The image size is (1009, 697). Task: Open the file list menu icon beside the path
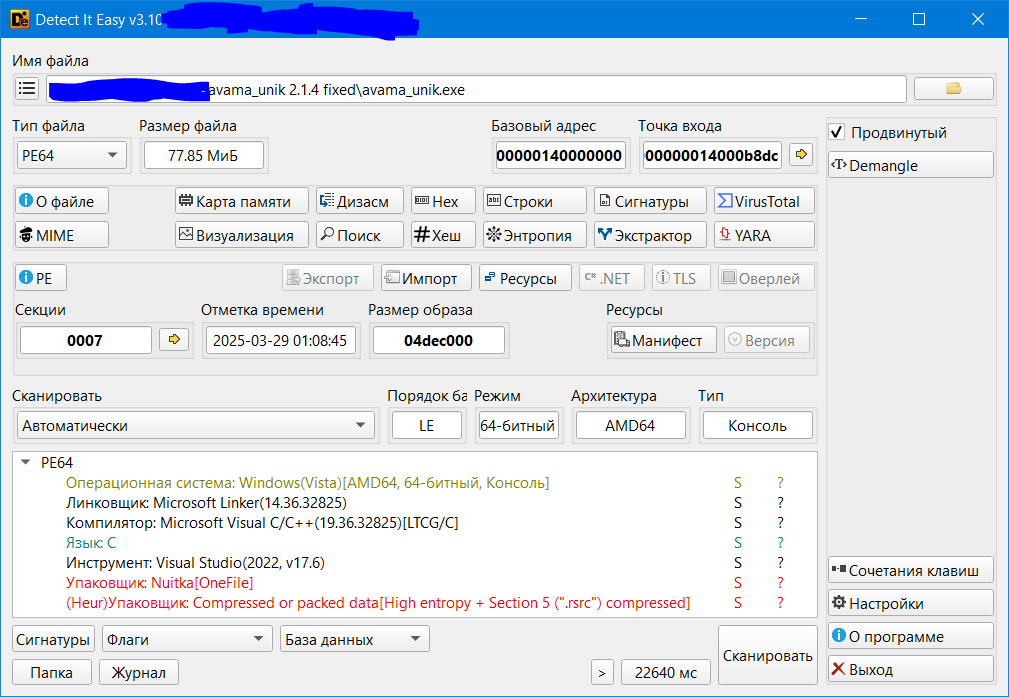[x=27, y=88]
